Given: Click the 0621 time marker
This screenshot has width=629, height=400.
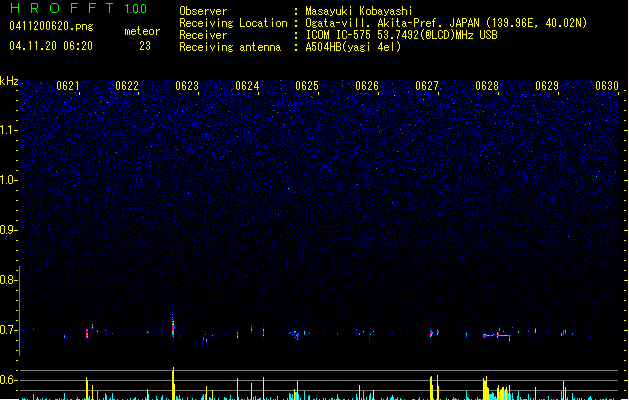Looking at the screenshot, I should (x=68, y=86).
